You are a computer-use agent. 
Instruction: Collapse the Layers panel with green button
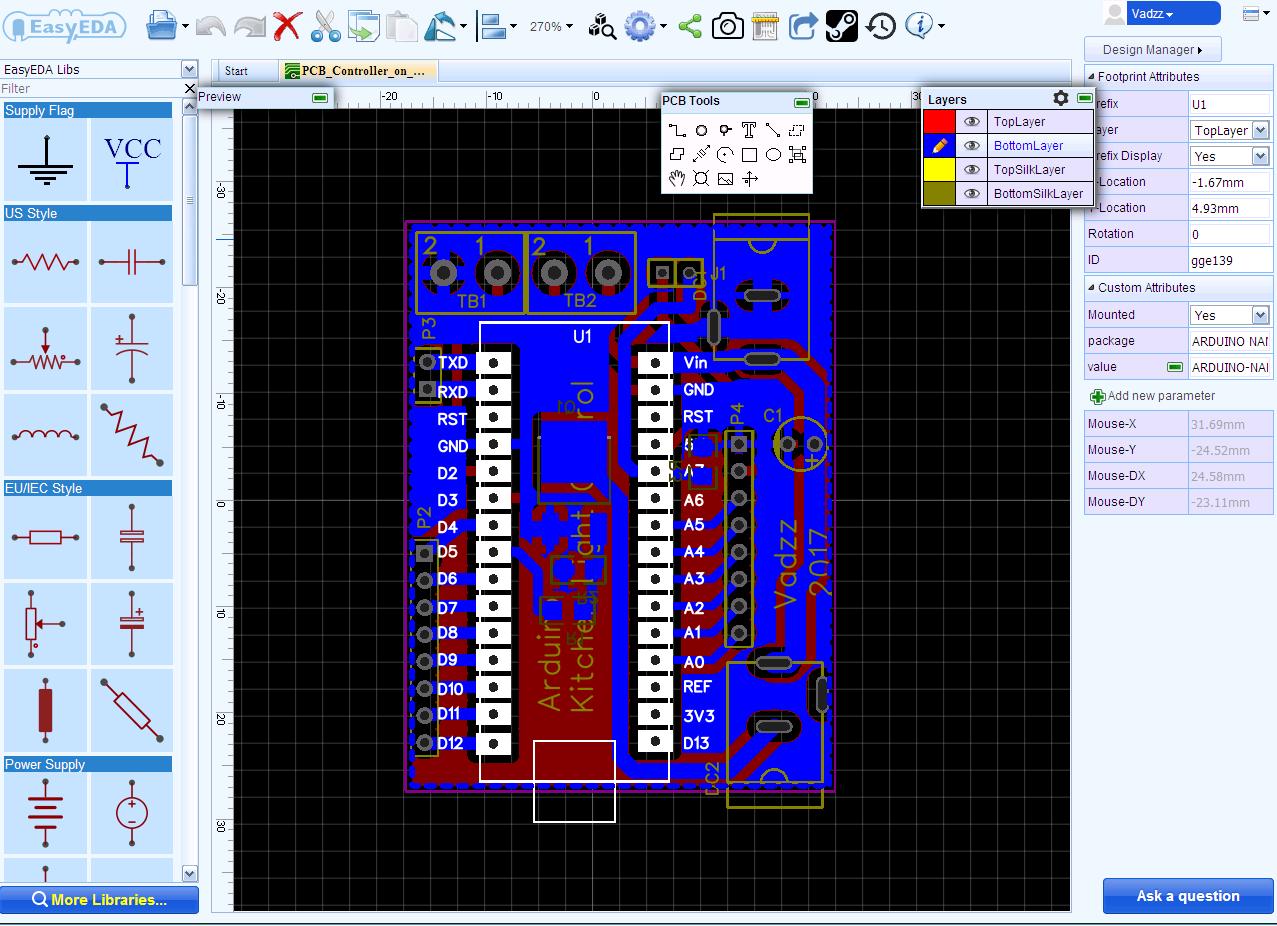click(x=1085, y=98)
